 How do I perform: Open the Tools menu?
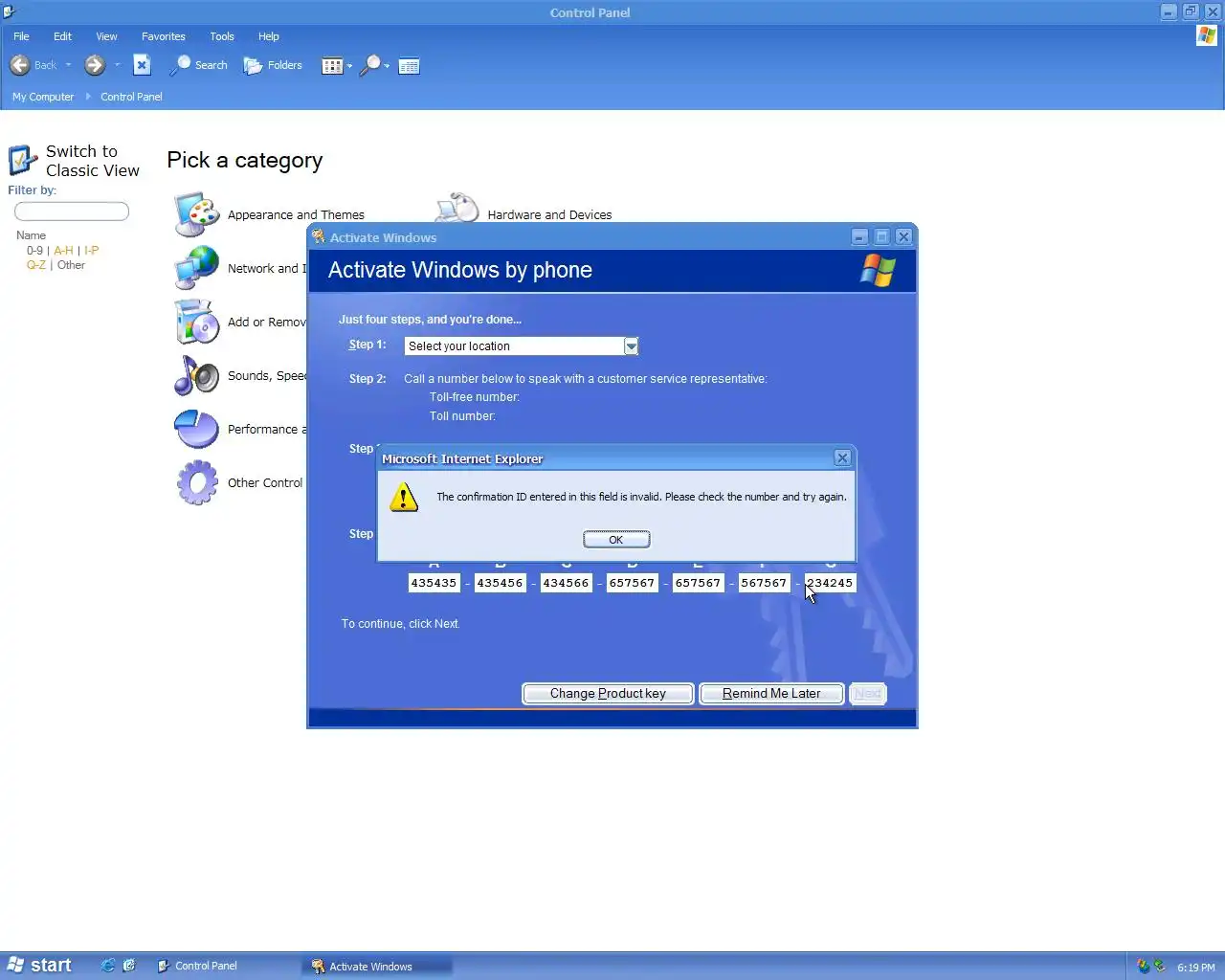coord(222,36)
